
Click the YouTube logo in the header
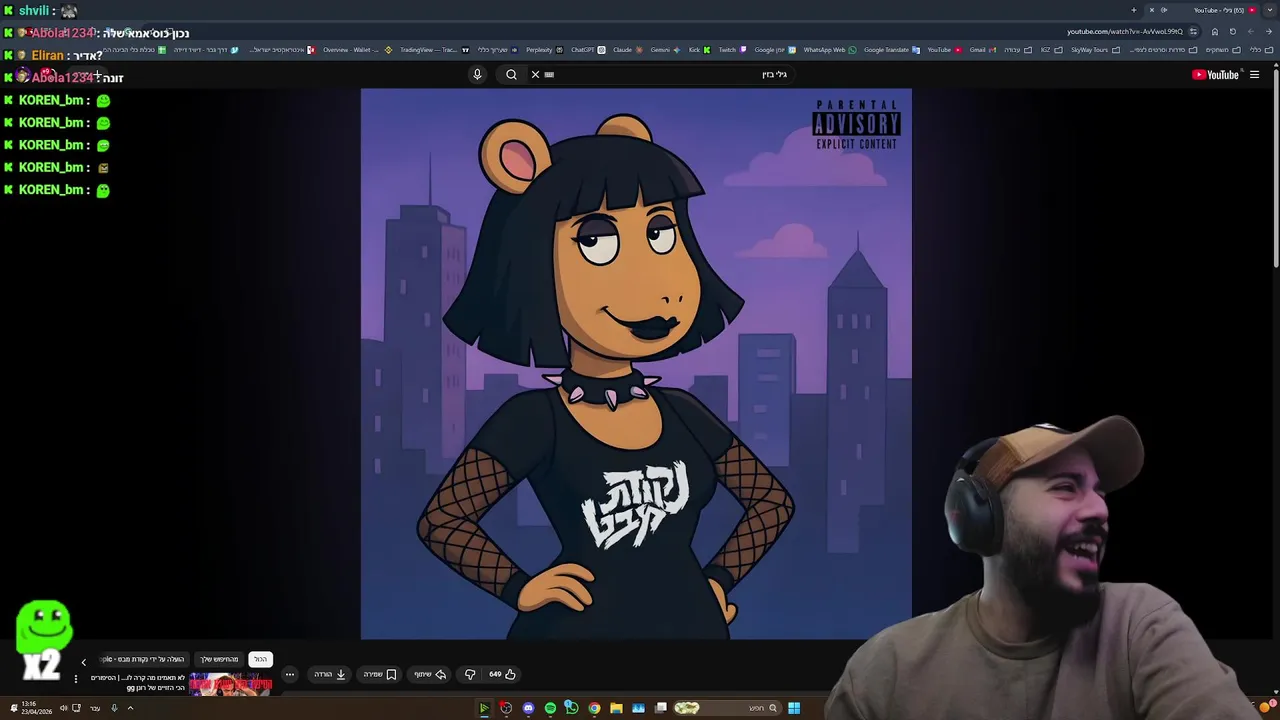[1215, 74]
